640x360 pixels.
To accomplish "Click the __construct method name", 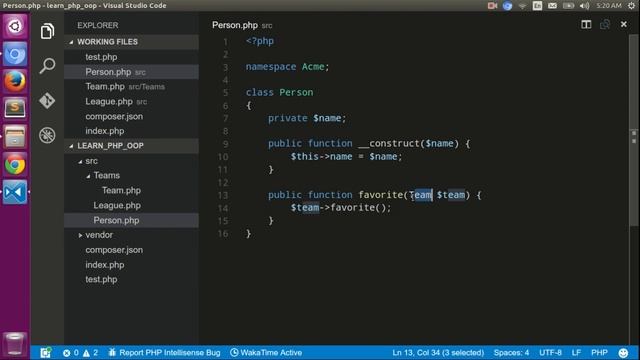I will pos(389,144).
